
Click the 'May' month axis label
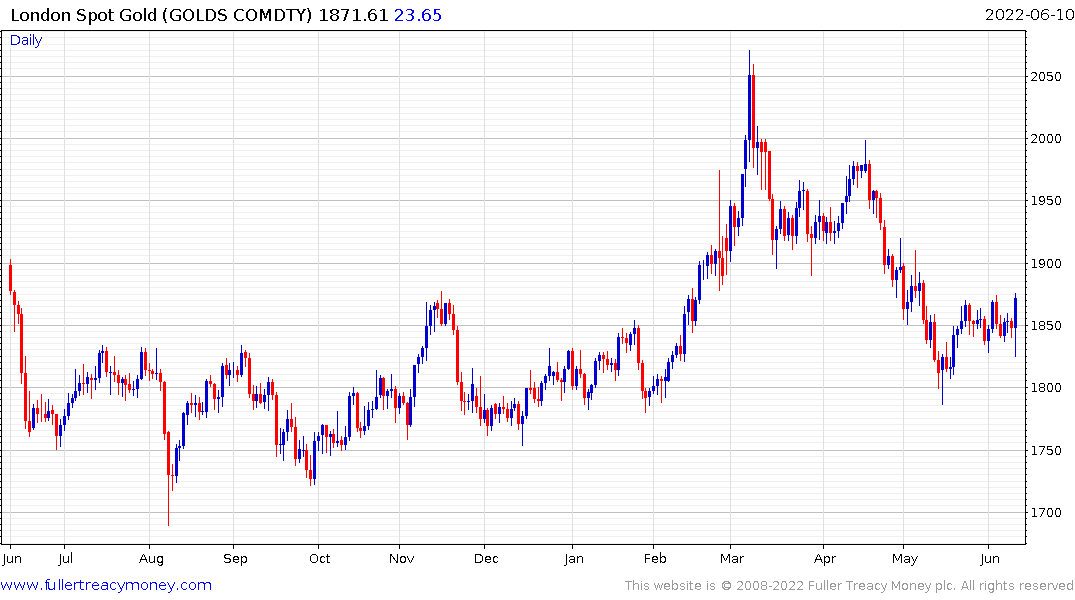[905, 559]
